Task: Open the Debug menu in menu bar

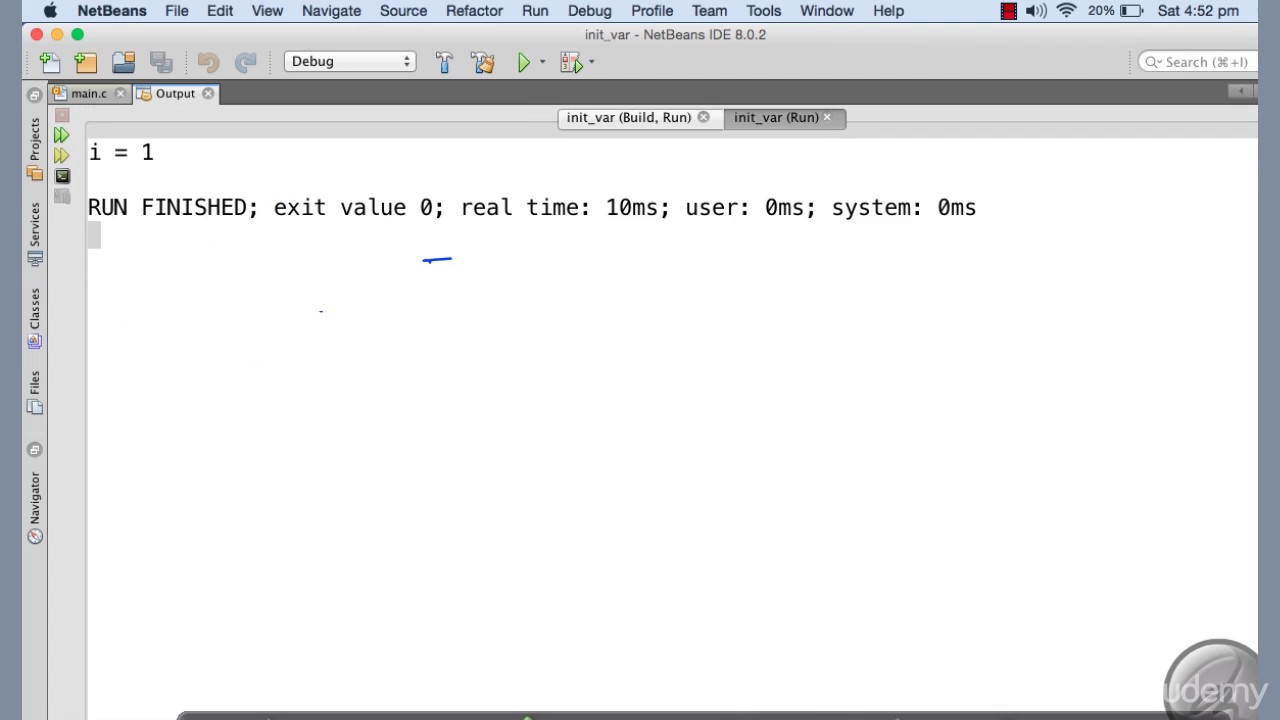Action: (589, 11)
